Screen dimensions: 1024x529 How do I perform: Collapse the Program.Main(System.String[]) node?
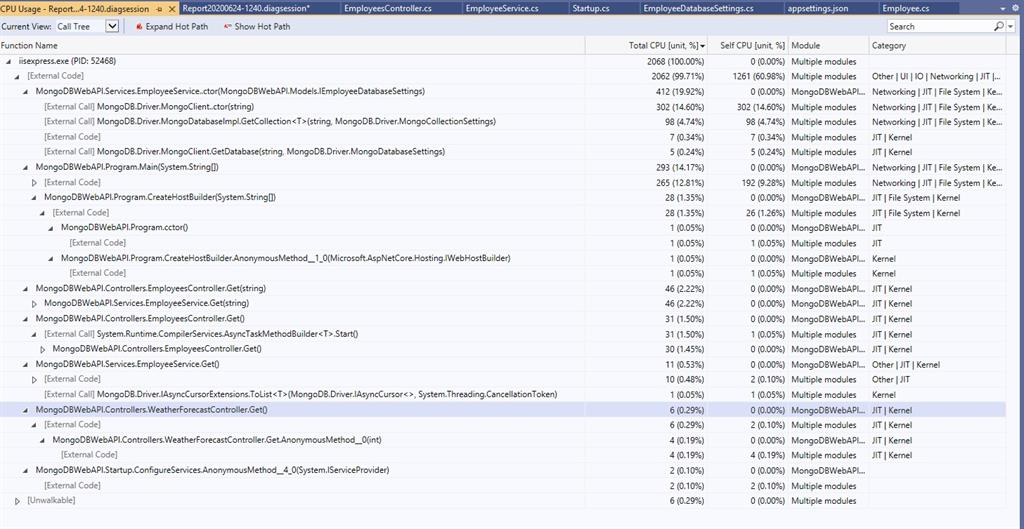tap(25, 167)
